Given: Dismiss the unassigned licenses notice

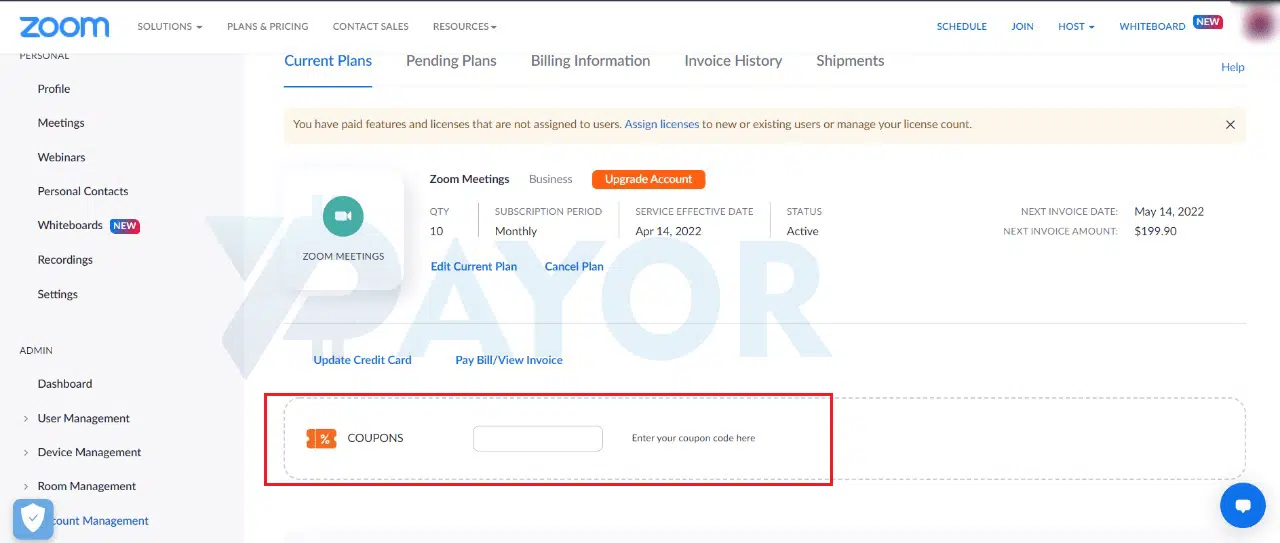Looking at the screenshot, I should click(x=1230, y=125).
